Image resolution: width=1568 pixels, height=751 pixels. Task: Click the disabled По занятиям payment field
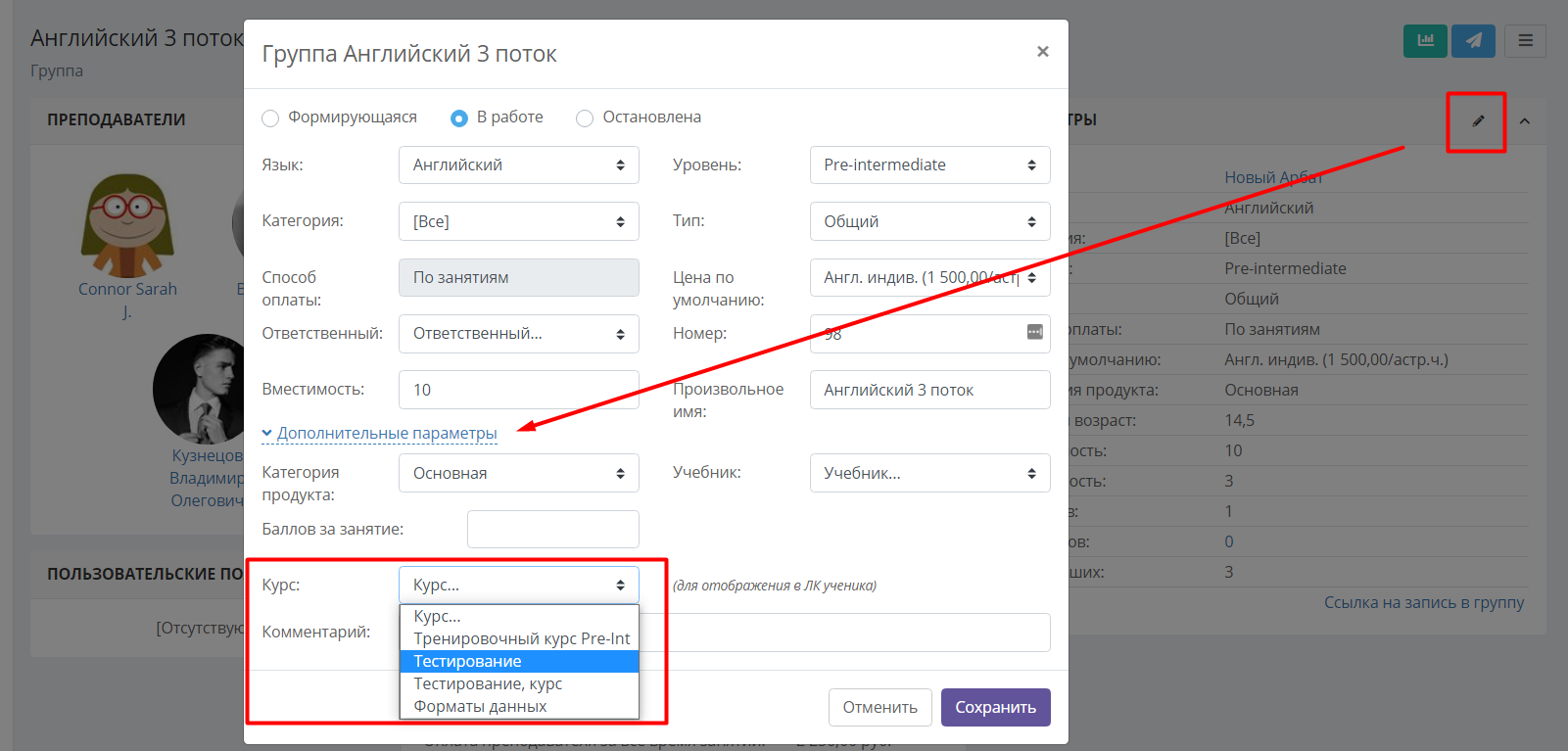pyautogui.click(x=519, y=278)
